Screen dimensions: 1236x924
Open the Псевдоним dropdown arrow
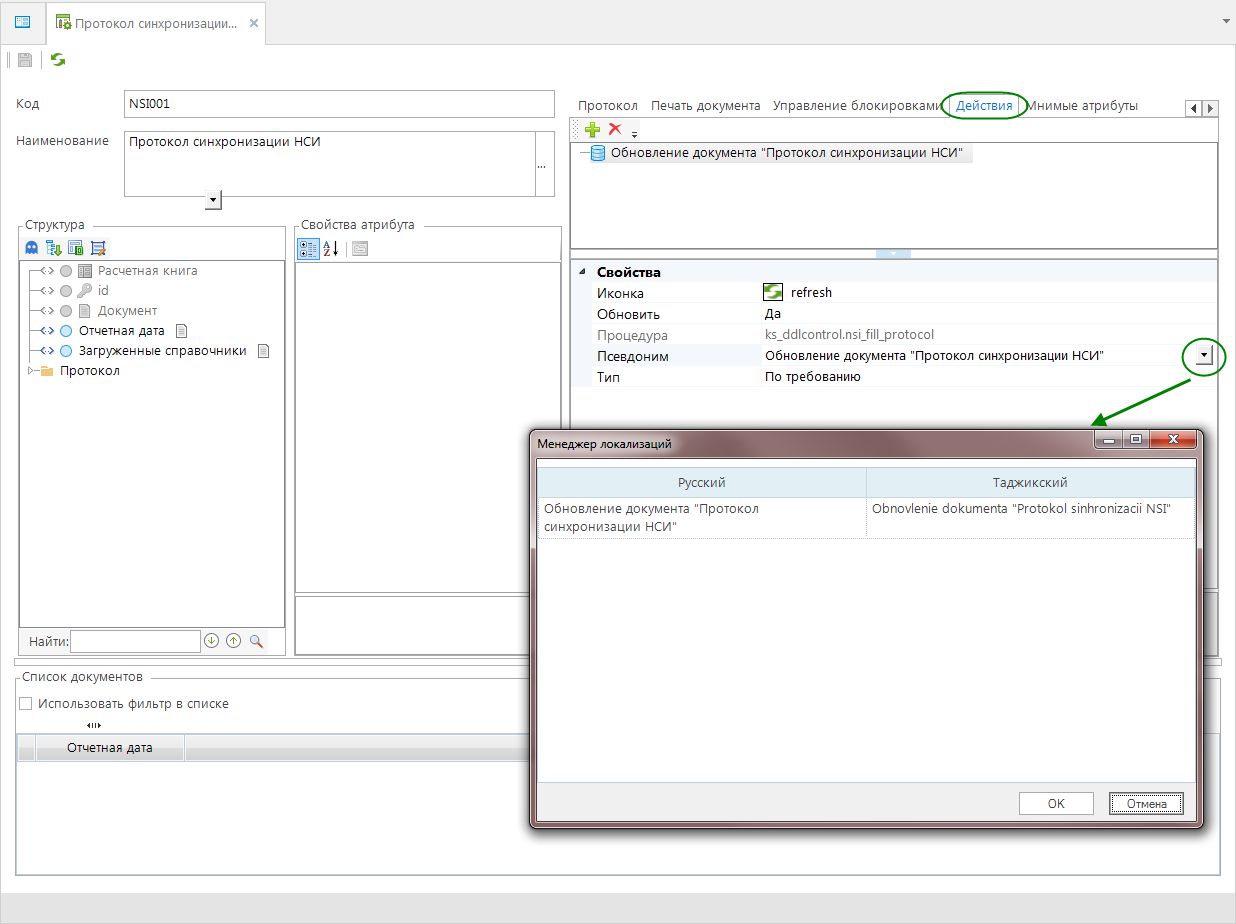coord(1205,355)
